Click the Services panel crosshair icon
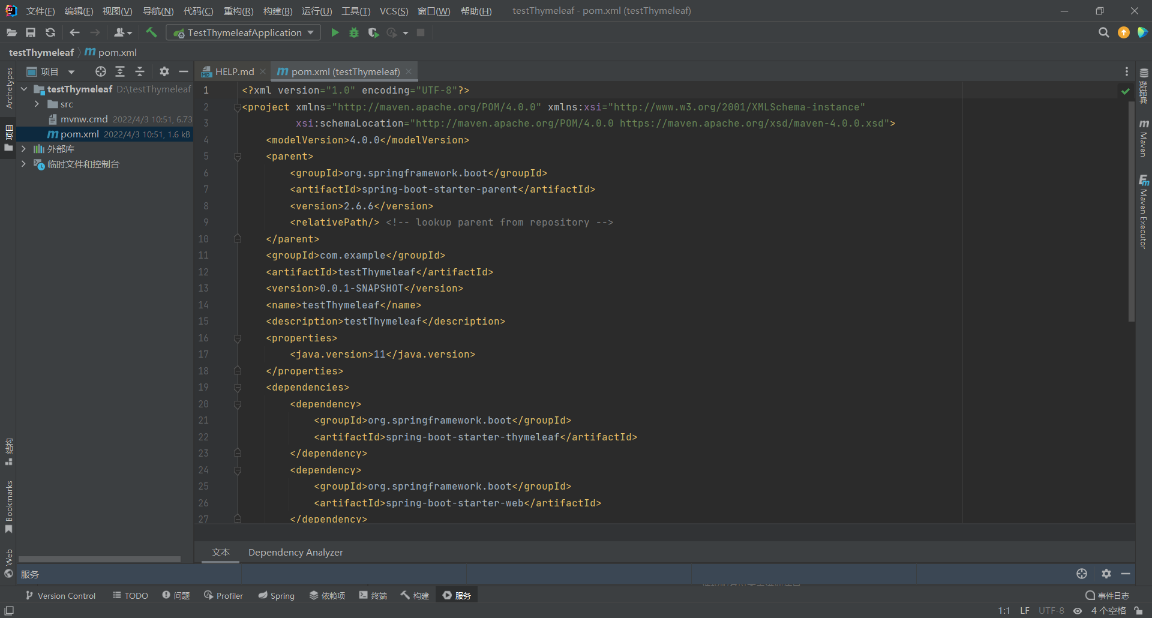The width and height of the screenshot is (1152, 618). 1081,574
